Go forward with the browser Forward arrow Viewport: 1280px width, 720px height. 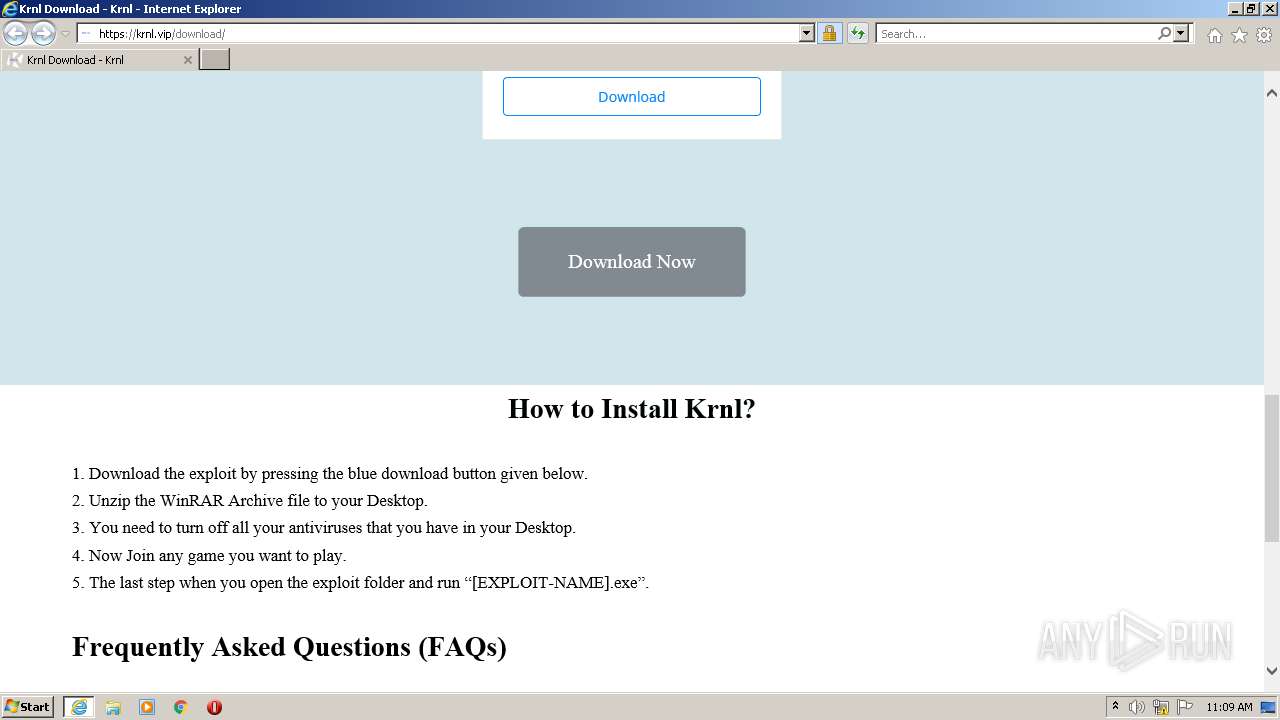[43, 34]
